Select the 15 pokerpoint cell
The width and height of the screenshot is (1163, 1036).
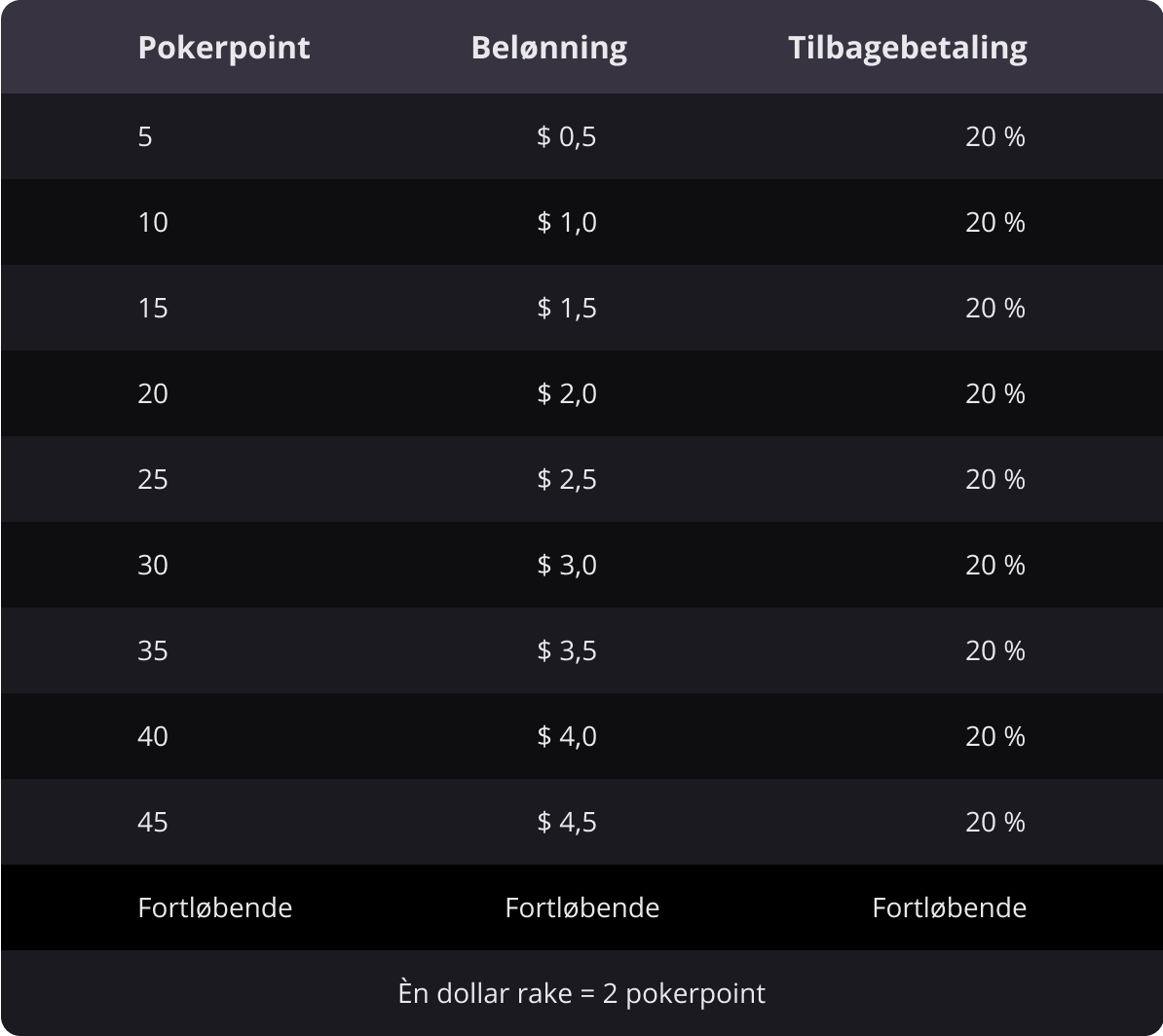(x=153, y=309)
